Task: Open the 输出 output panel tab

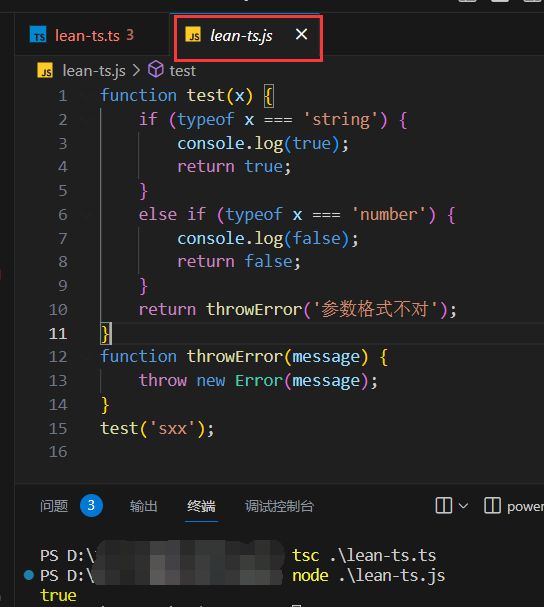Action: (143, 506)
